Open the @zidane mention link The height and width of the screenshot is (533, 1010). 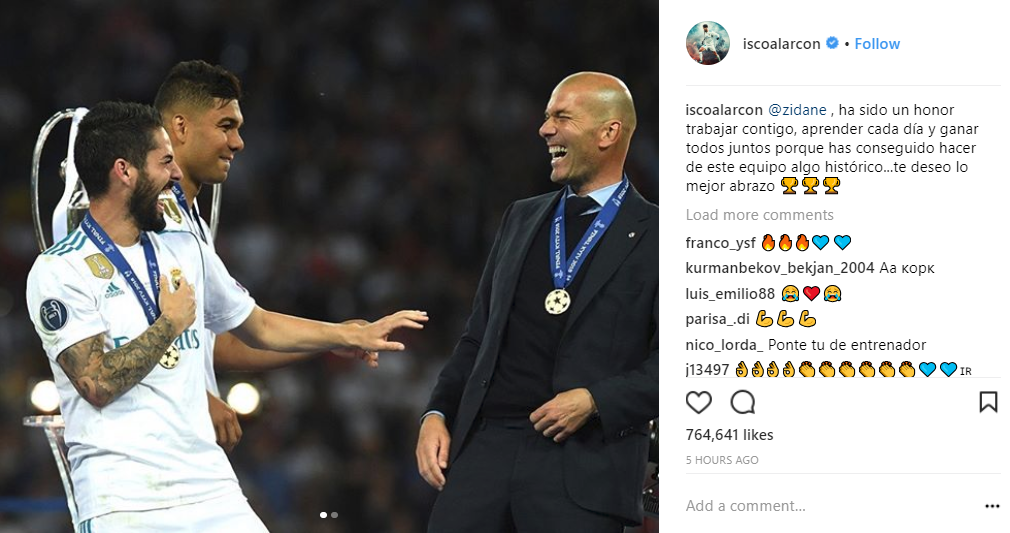coord(797,110)
